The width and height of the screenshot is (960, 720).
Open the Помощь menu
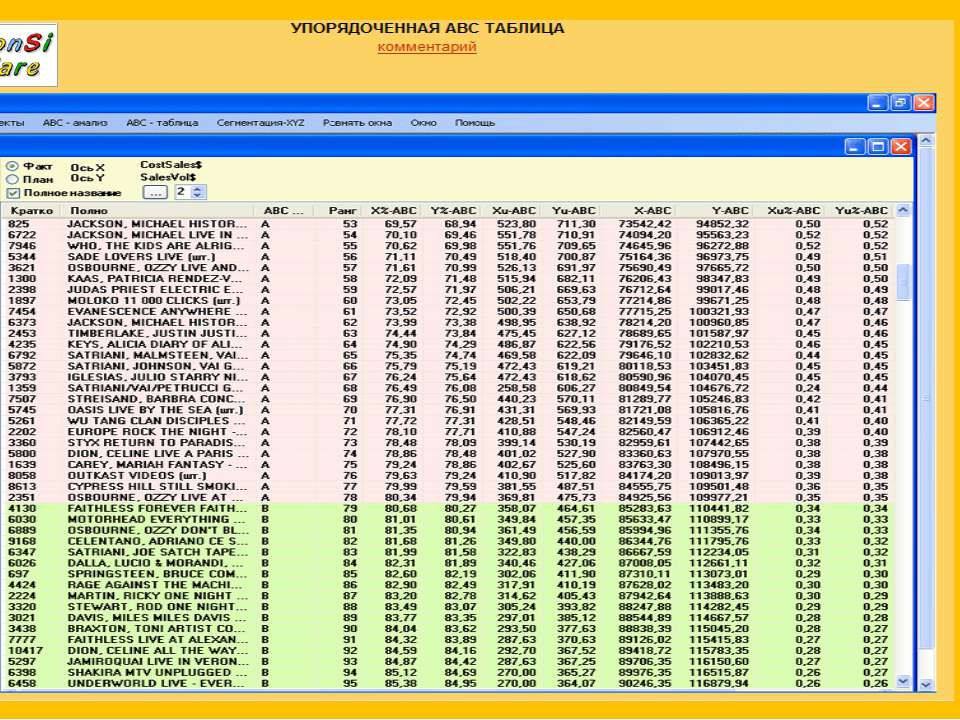click(x=474, y=122)
